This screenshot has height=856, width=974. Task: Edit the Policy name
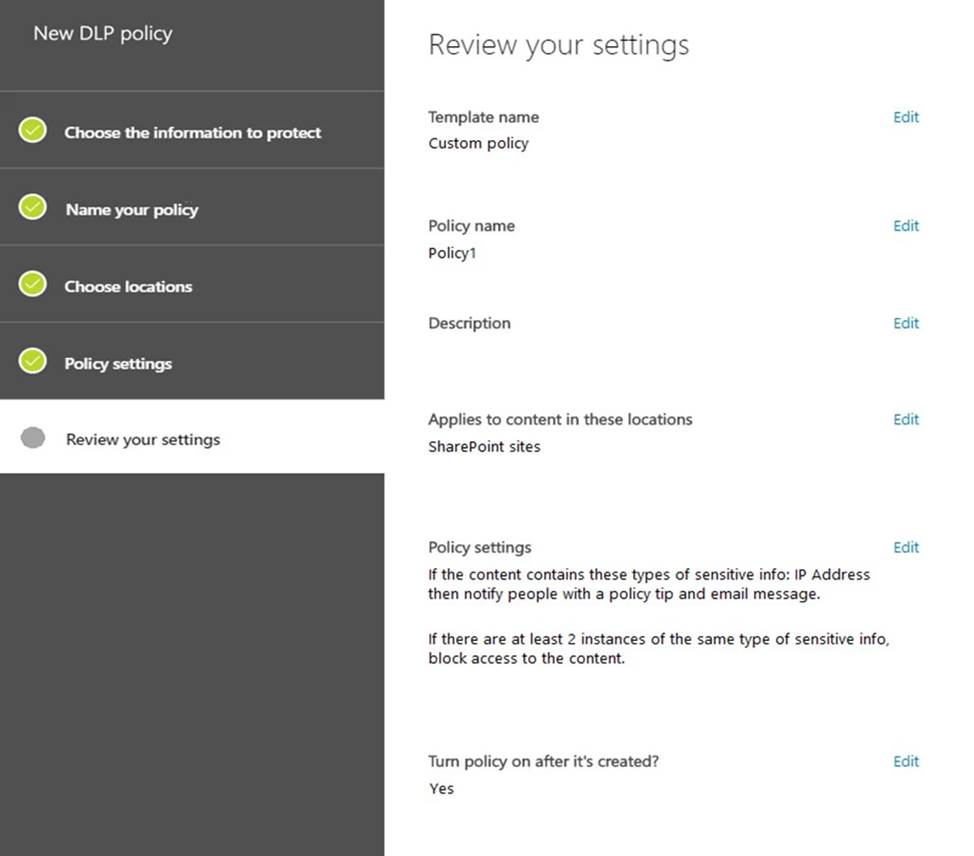point(905,226)
